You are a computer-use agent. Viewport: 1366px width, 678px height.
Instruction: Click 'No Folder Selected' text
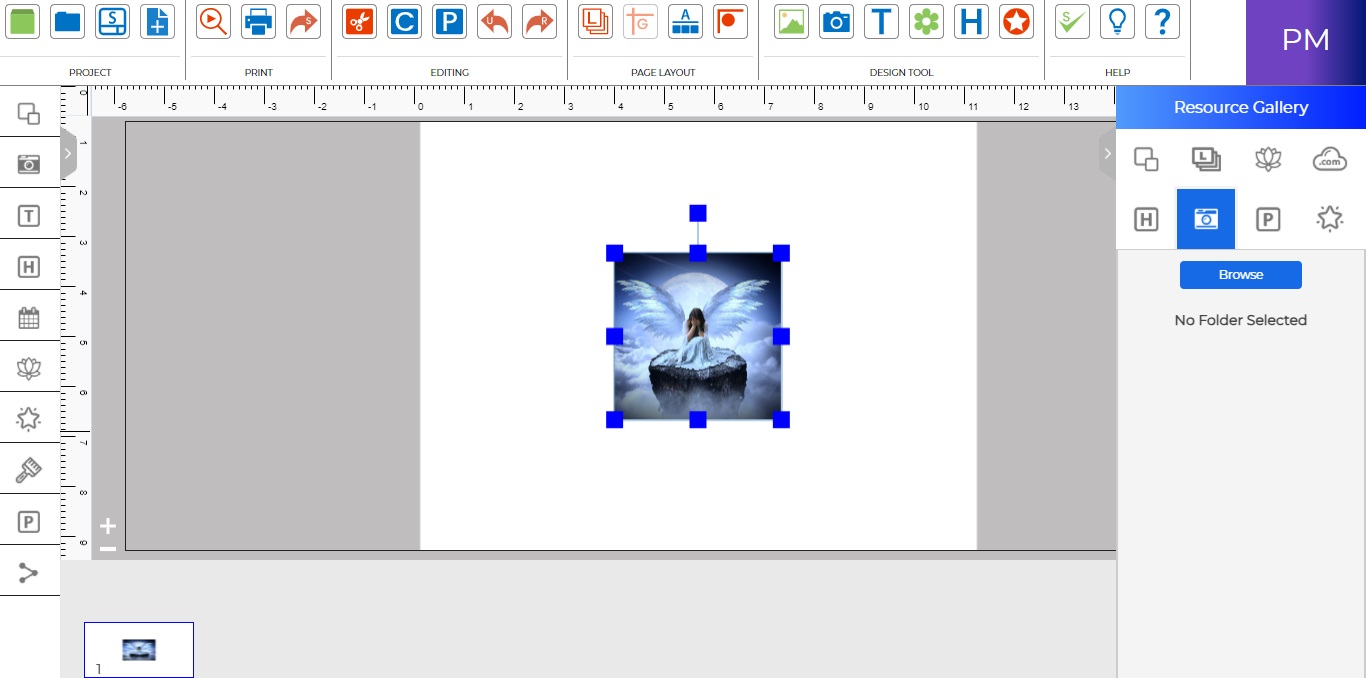pyautogui.click(x=1241, y=320)
